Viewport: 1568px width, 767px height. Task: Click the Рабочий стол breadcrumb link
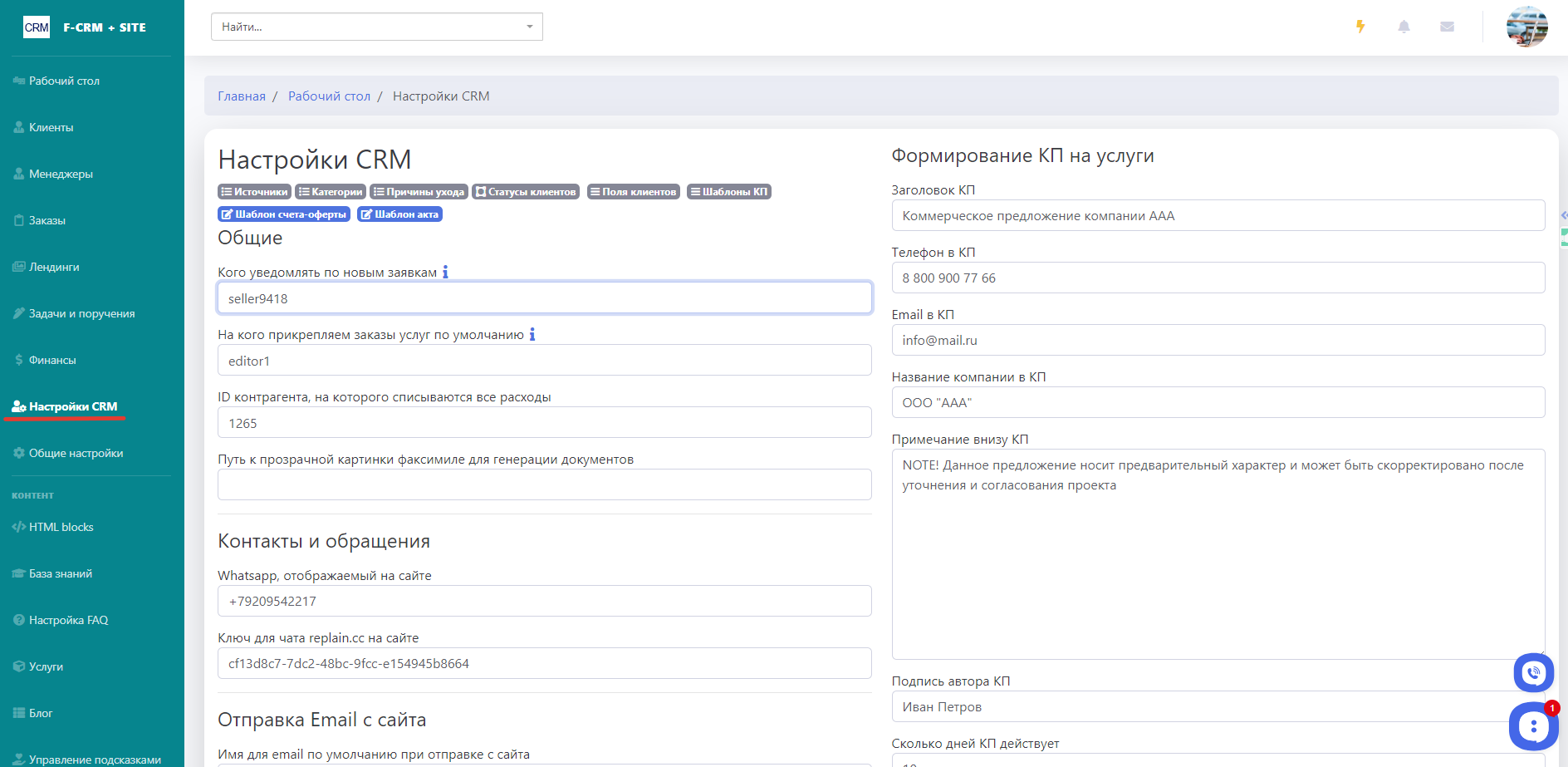pyautogui.click(x=329, y=96)
